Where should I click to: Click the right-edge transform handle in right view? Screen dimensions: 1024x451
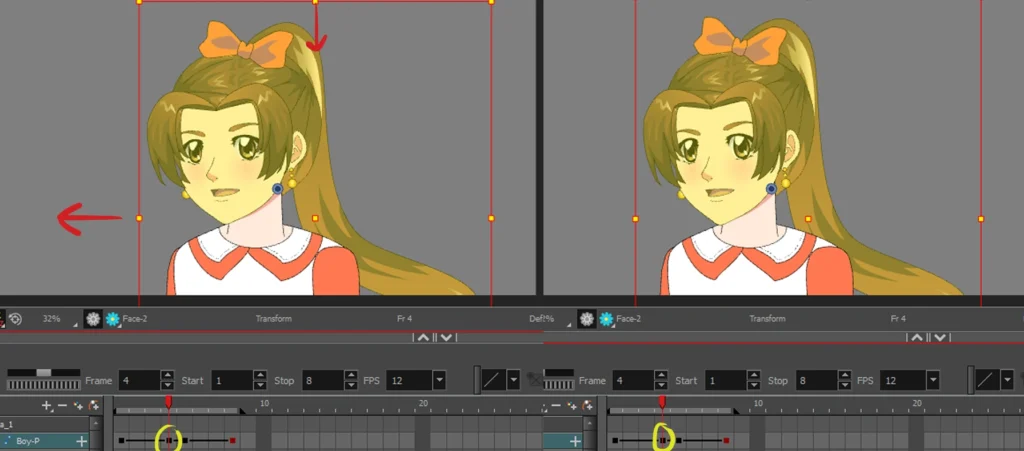pos(981,219)
